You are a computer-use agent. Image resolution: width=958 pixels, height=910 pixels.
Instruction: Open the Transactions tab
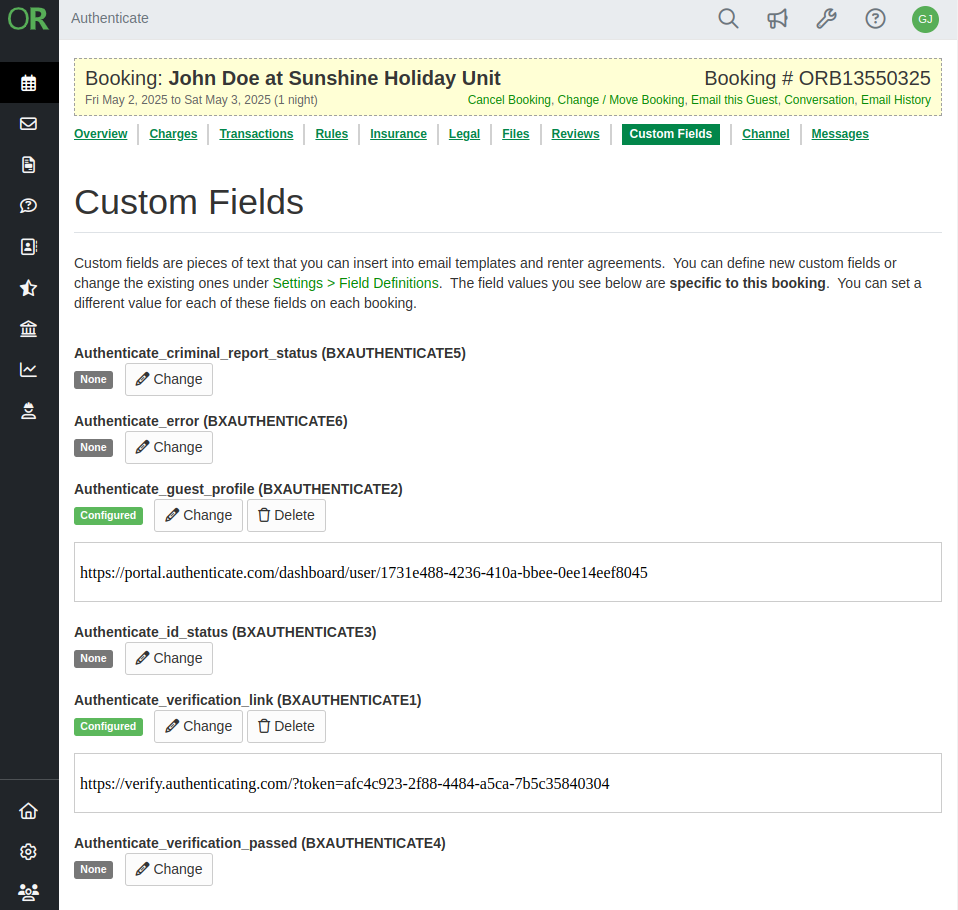[256, 134]
